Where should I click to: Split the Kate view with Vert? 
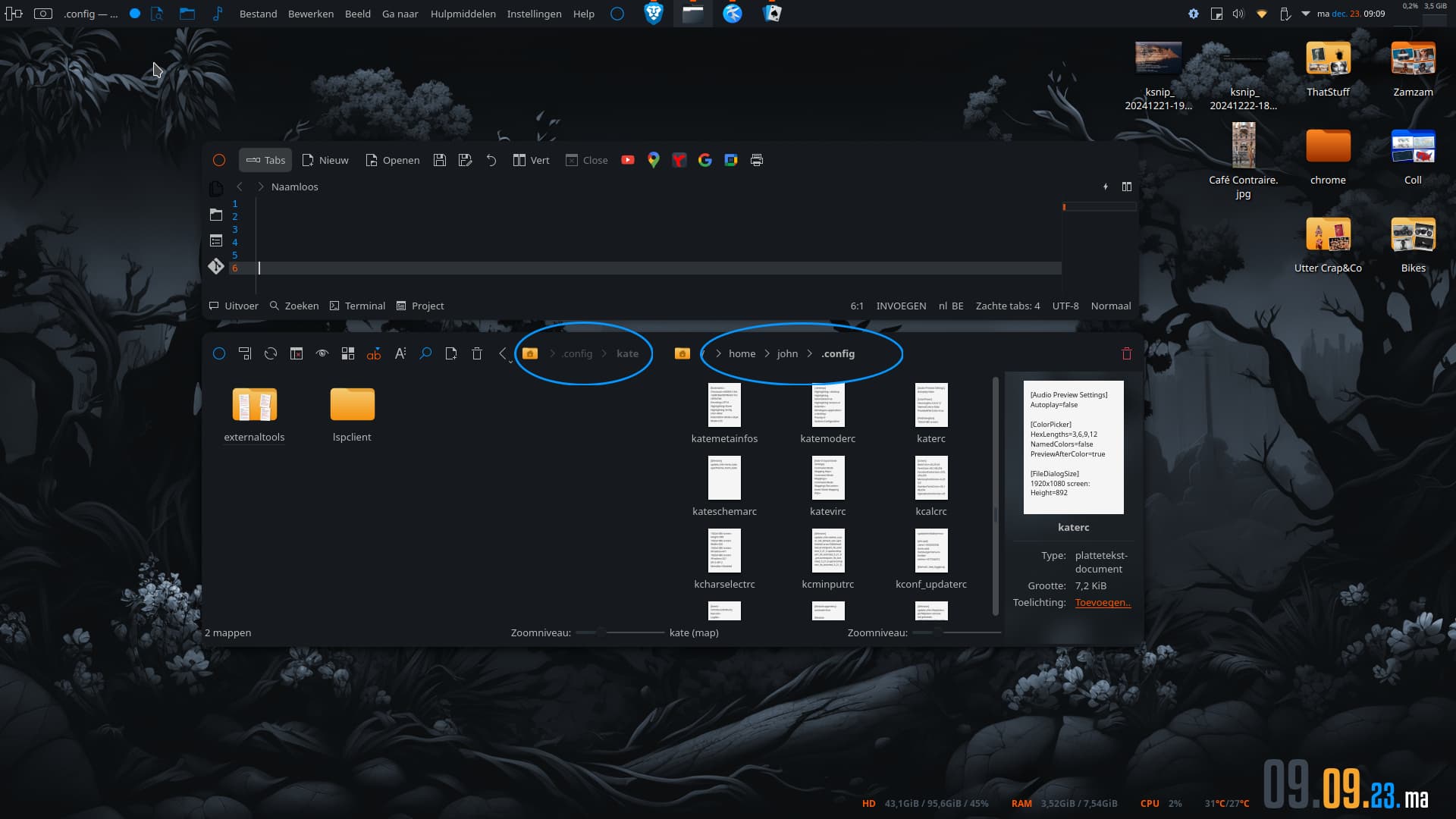531,160
